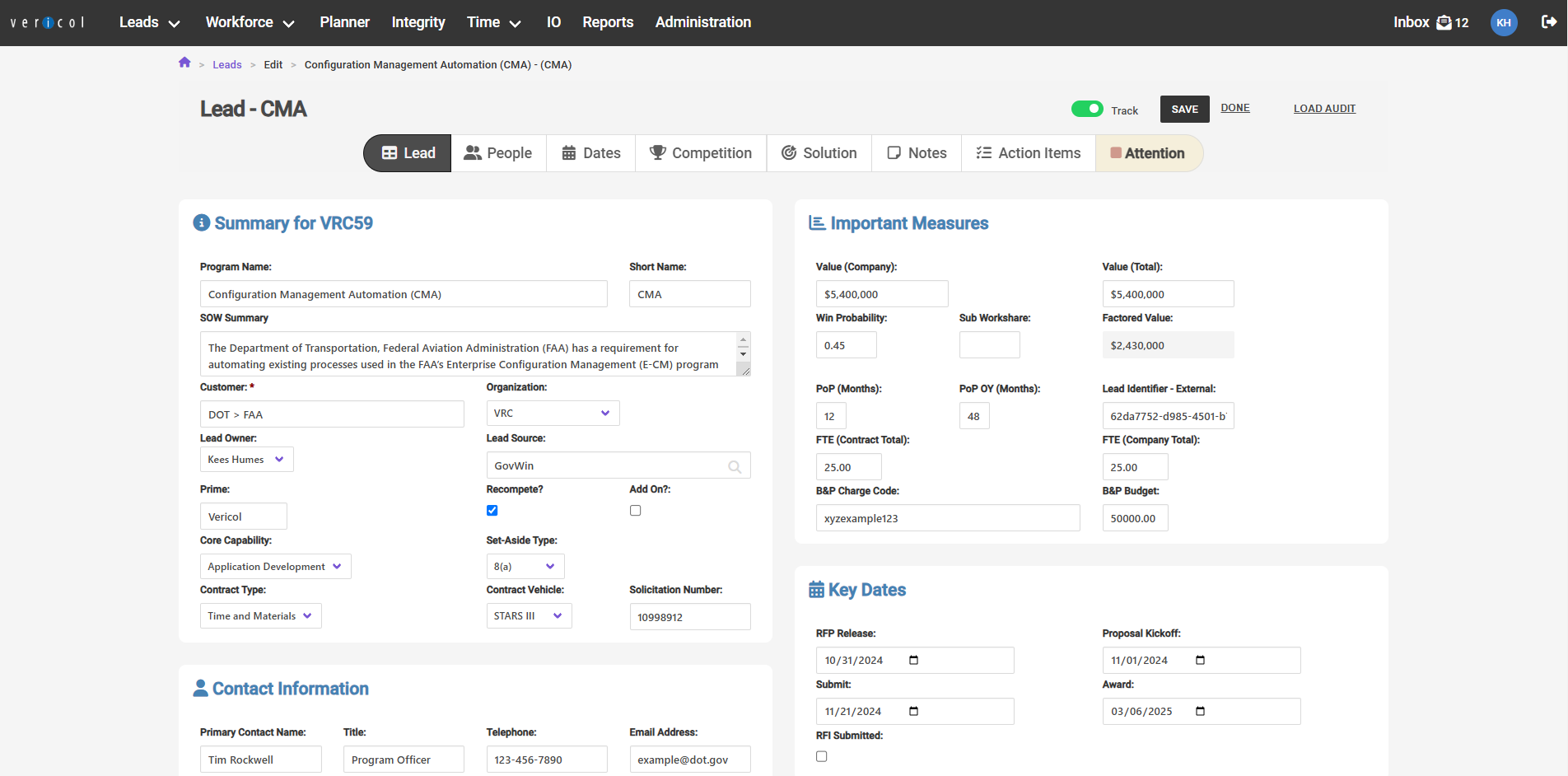Open the Proposal Kickoff calendar picker icon
The width and height of the screenshot is (1568, 776).
1200,660
